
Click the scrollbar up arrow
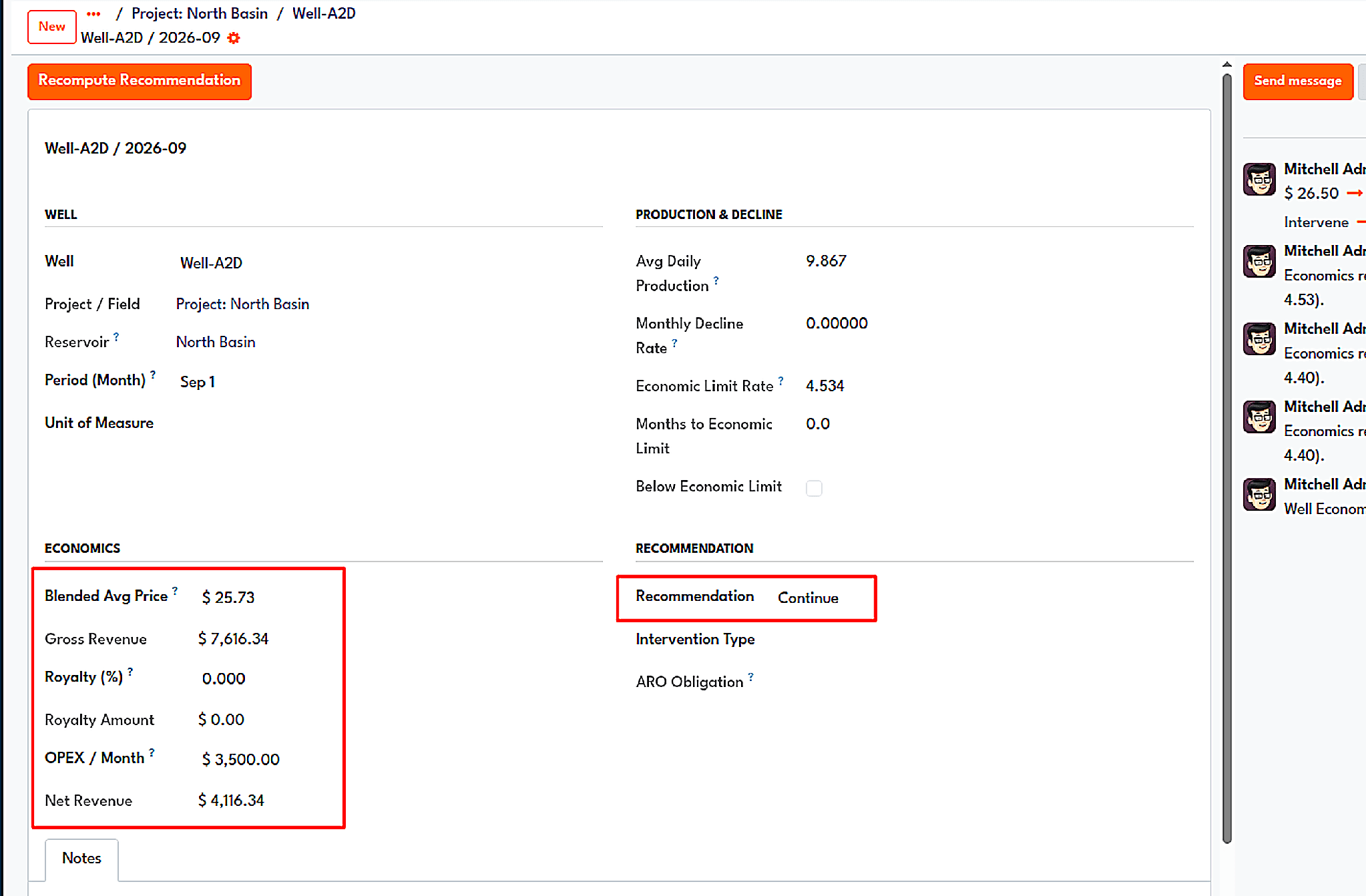pyautogui.click(x=1227, y=65)
